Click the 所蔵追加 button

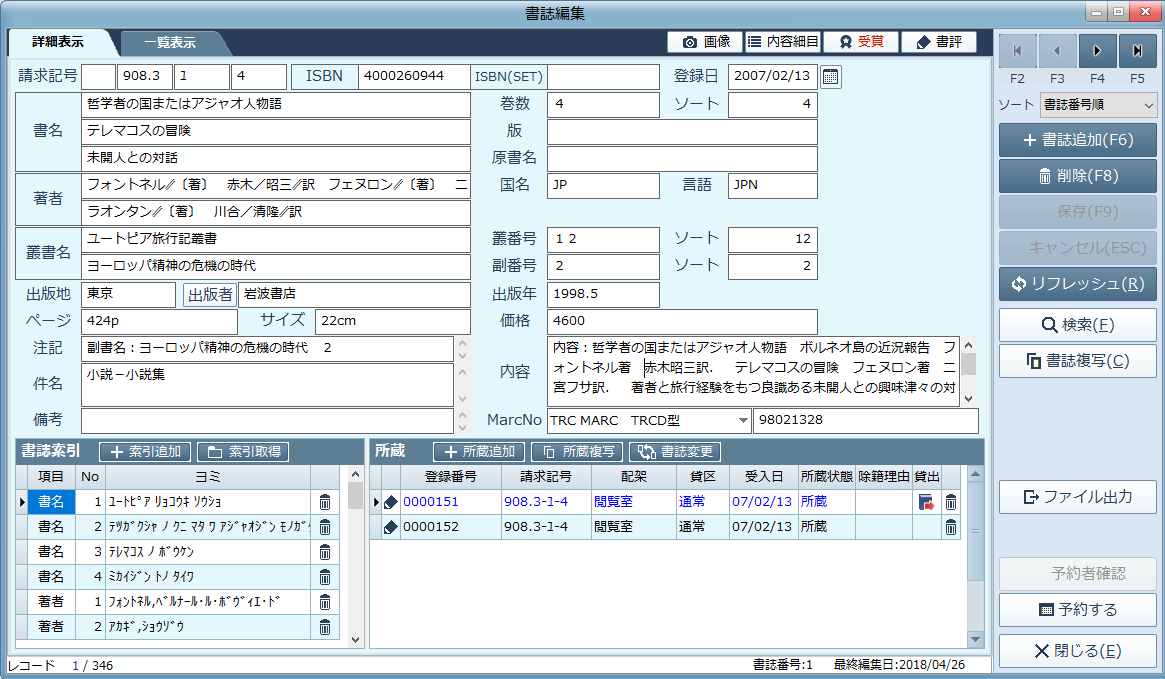pyautogui.click(x=479, y=452)
